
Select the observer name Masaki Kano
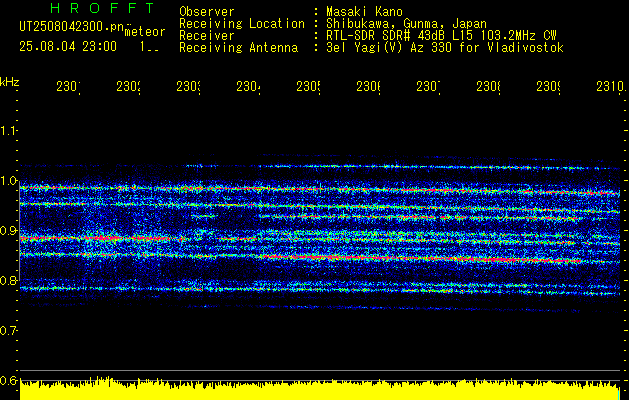364,12
